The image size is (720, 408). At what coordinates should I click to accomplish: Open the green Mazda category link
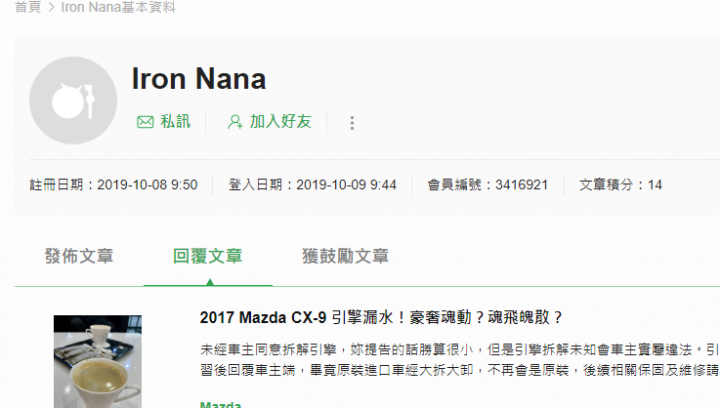220,404
